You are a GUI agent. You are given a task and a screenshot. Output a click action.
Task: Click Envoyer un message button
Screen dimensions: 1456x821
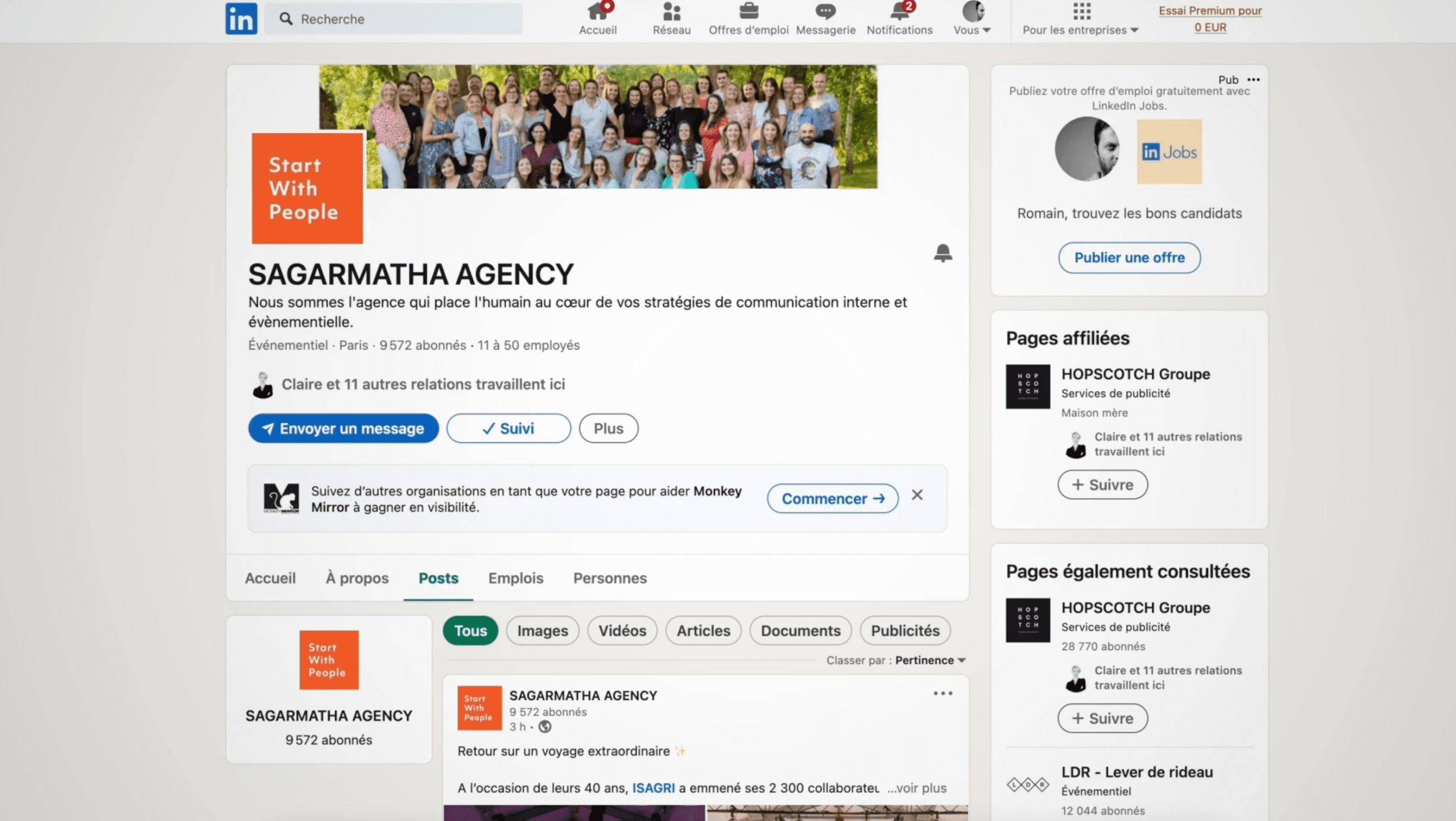click(x=344, y=428)
